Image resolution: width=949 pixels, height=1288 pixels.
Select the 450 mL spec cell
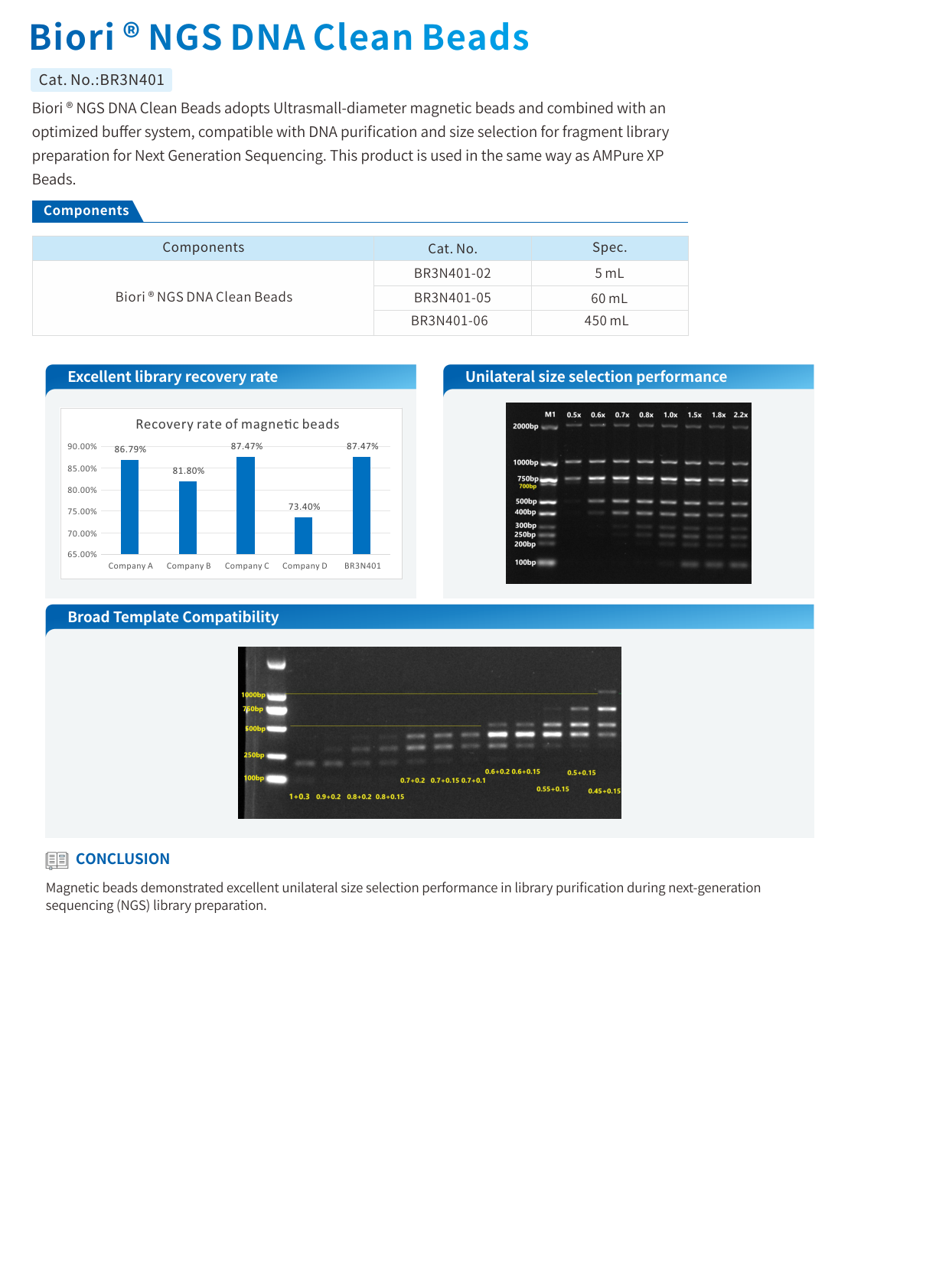606,321
